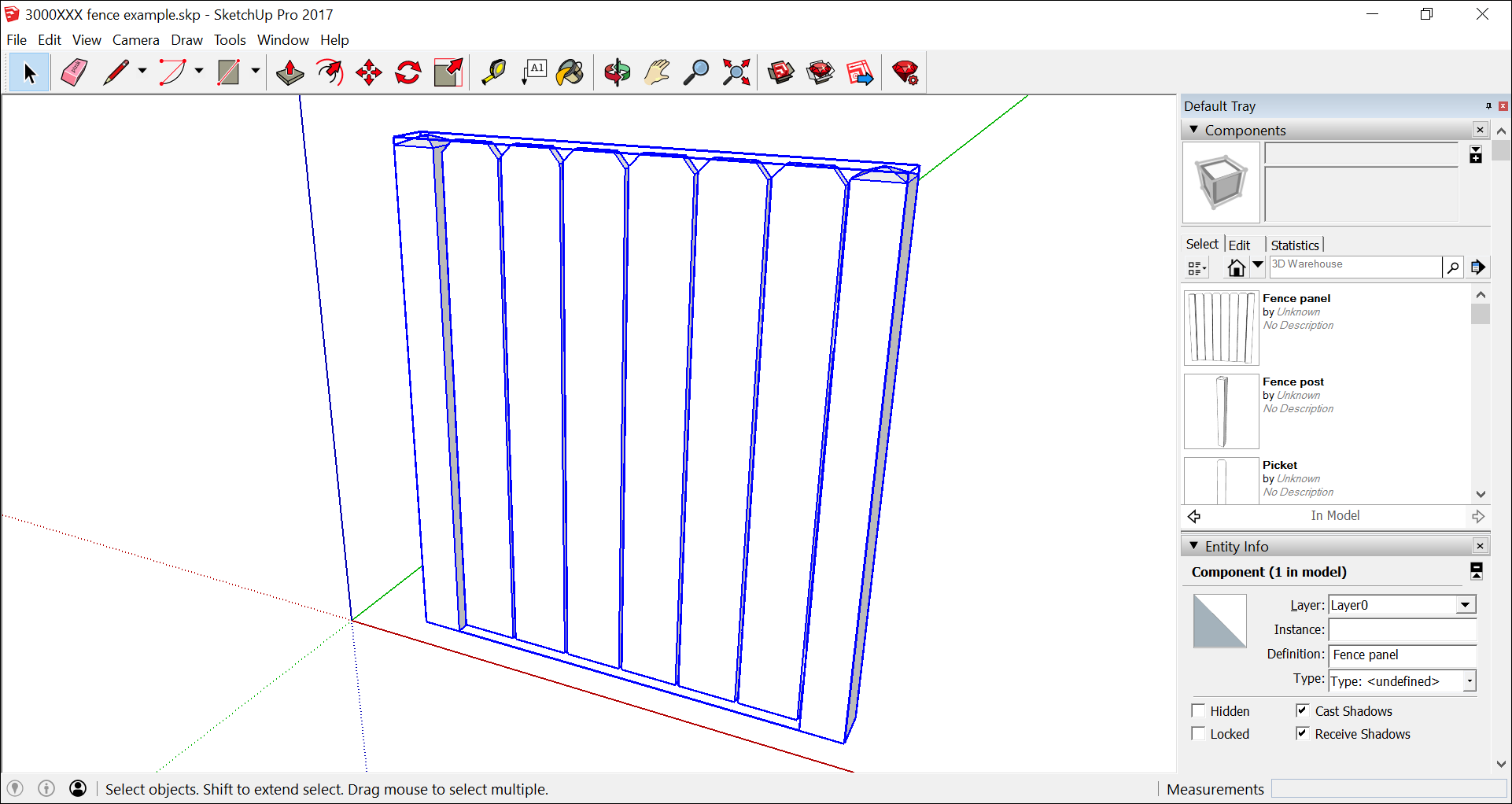The image size is (1512, 804).
Task: Open the Layer dropdown list
Action: [1465, 605]
